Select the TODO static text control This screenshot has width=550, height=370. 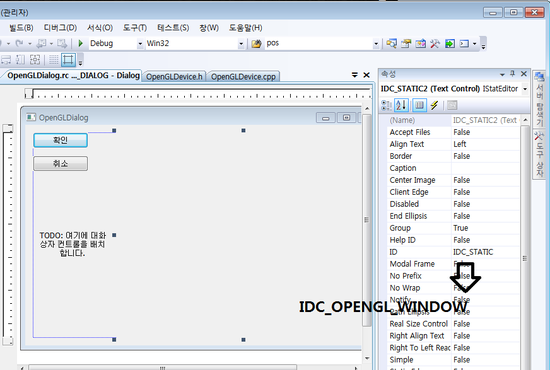click(72, 244)
